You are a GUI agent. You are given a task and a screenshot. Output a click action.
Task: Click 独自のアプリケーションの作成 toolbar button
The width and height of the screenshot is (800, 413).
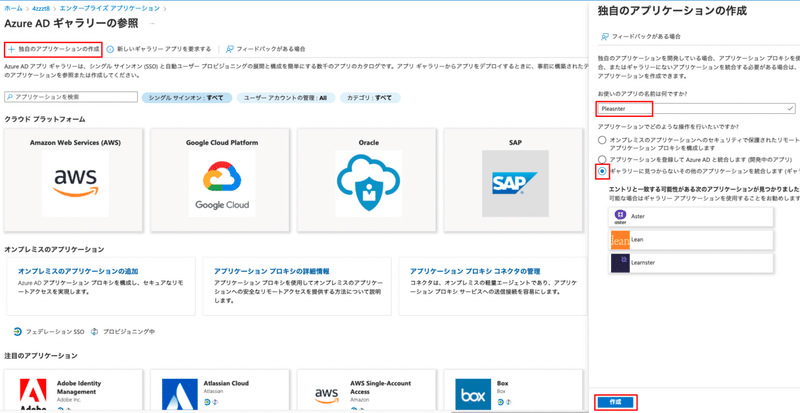click(x=54, y=49)
